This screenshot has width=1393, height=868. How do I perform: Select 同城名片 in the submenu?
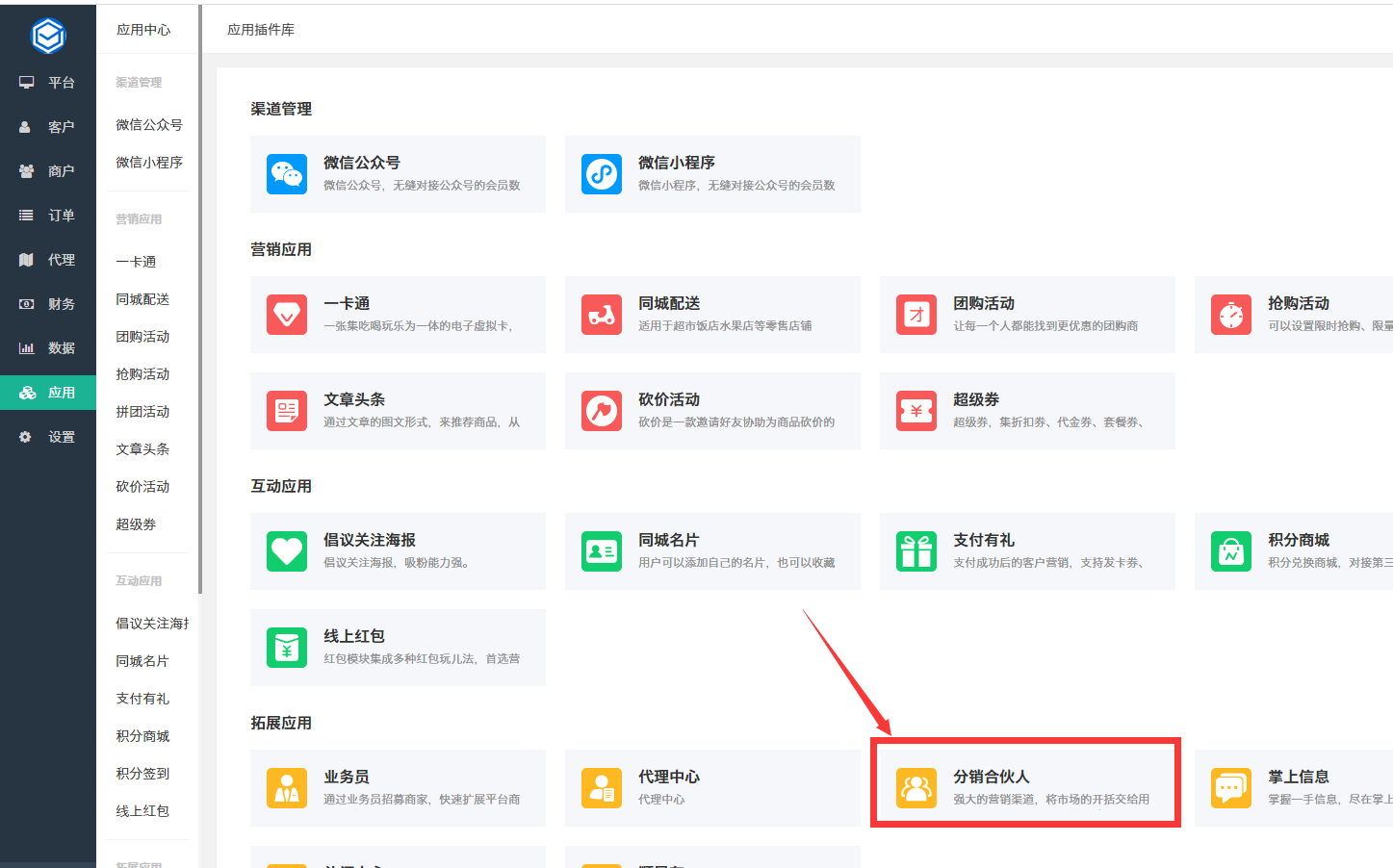[142, 661]
